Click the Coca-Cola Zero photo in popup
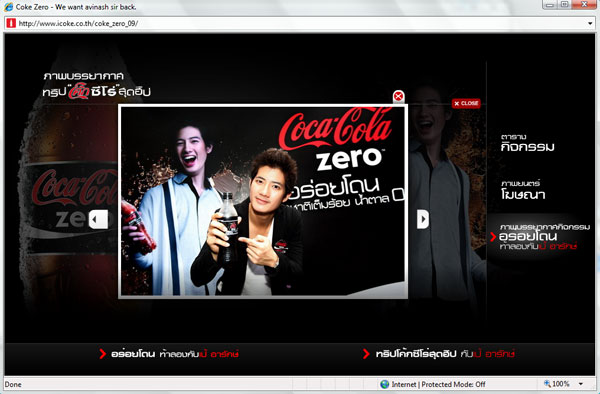600x394 pixels. [263, 201]
